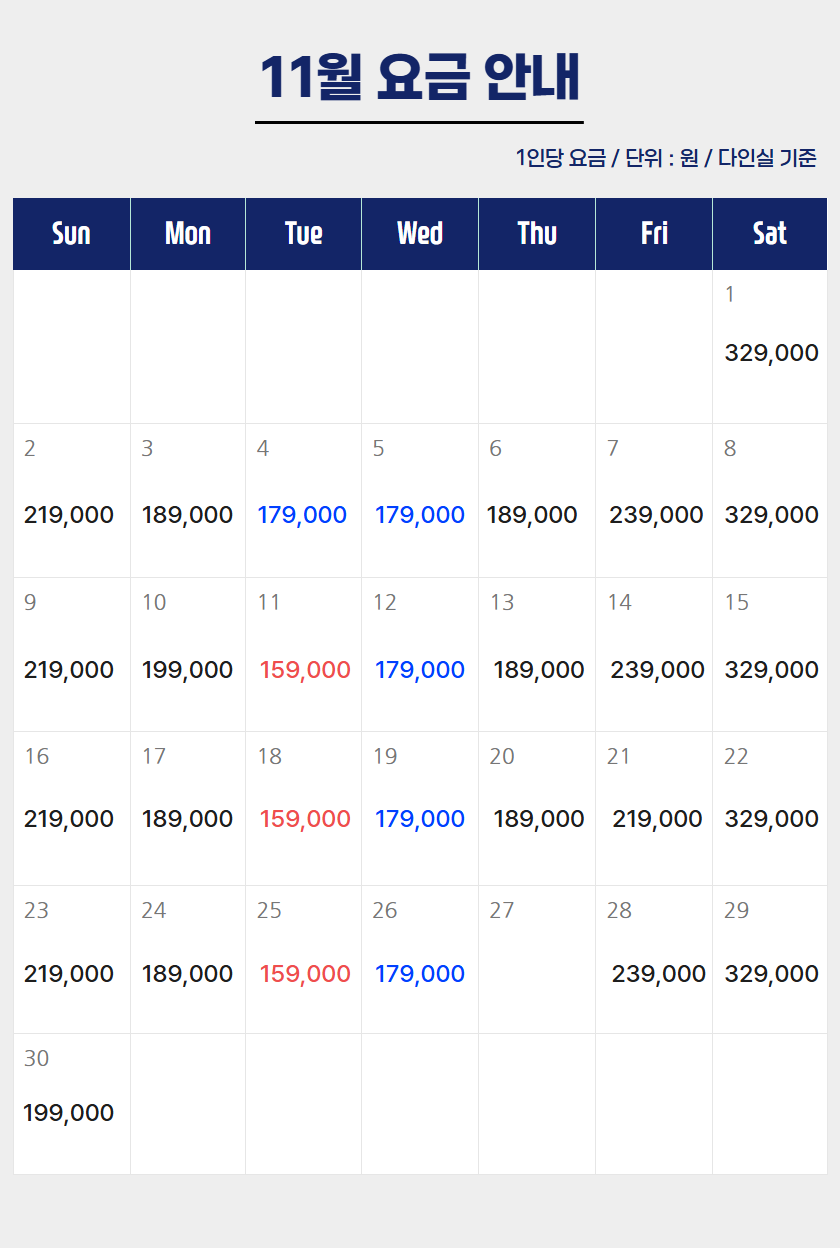
Task: Select the Wed column header
Action: (420, 234)
